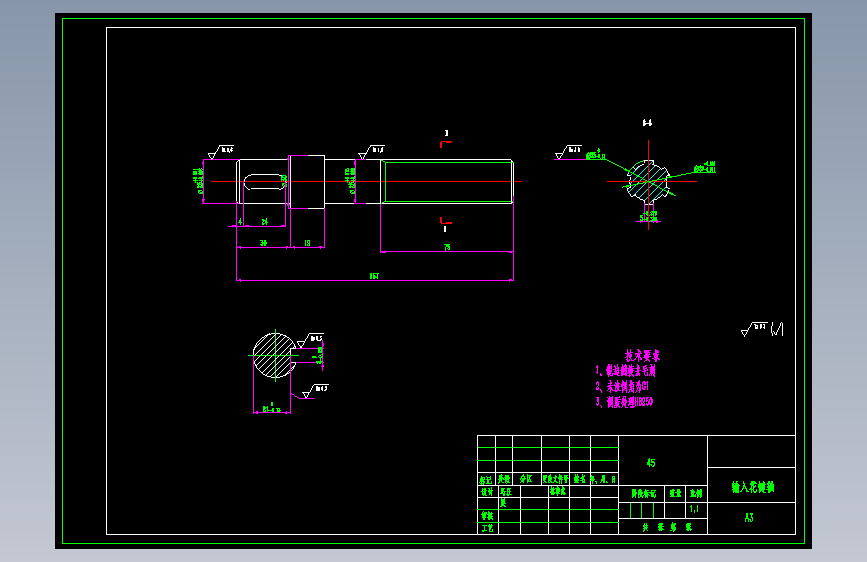The width and height of the screenshot is (867, 562).
Task: Click the 设计 cell in title block
Action: pos(487,492)
